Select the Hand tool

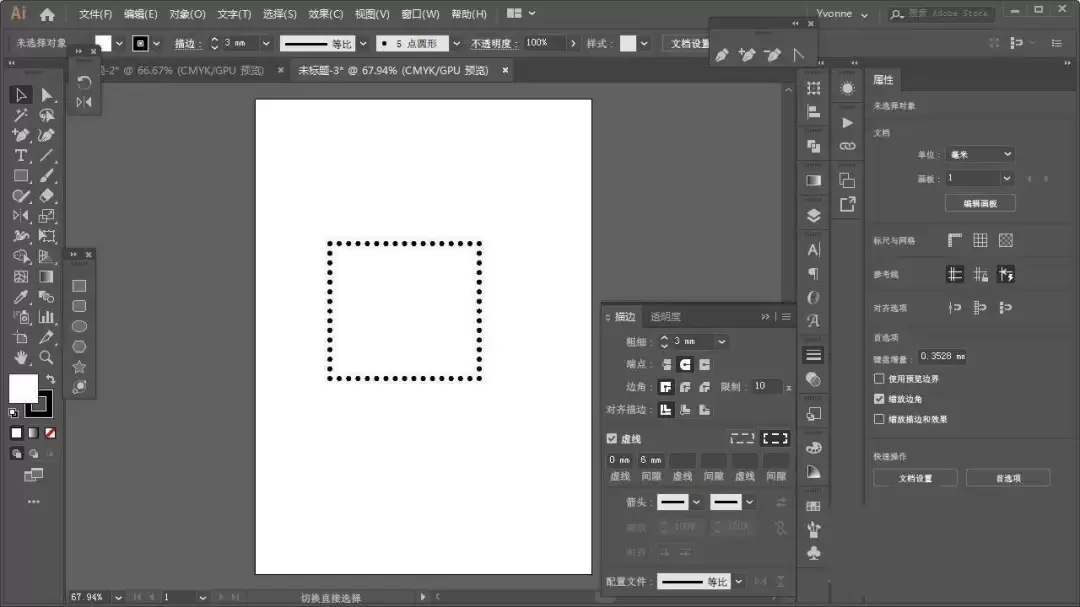coord(21,358)
